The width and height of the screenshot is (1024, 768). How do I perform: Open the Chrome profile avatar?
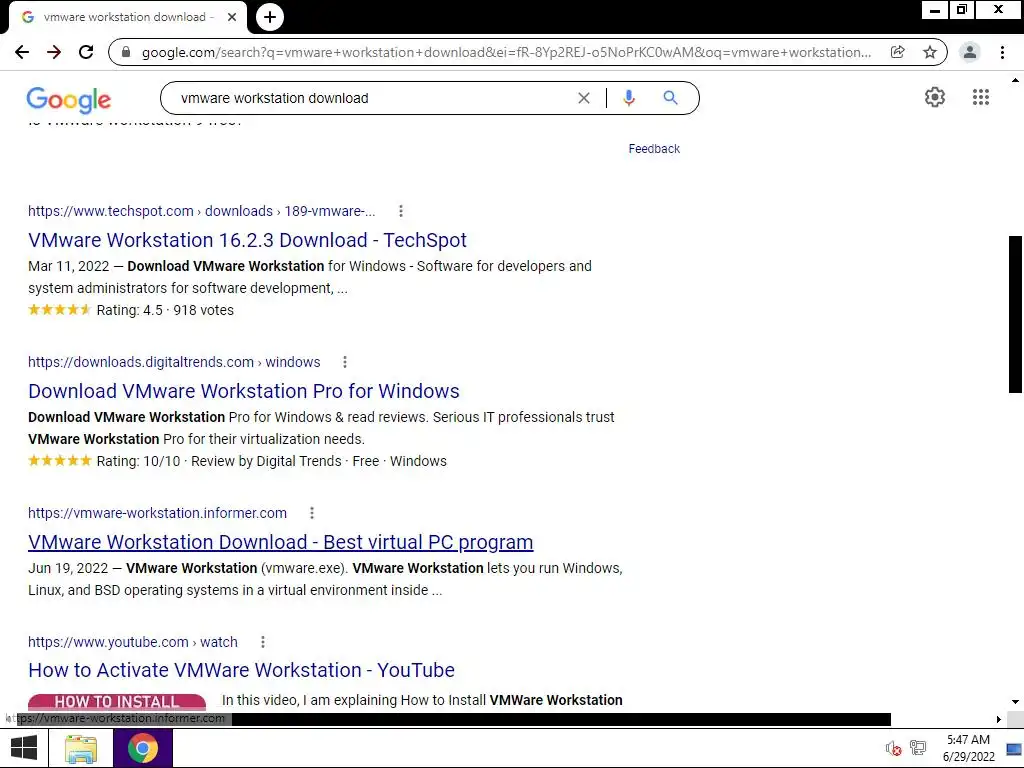pyautogui.click(x=970, y=52)
